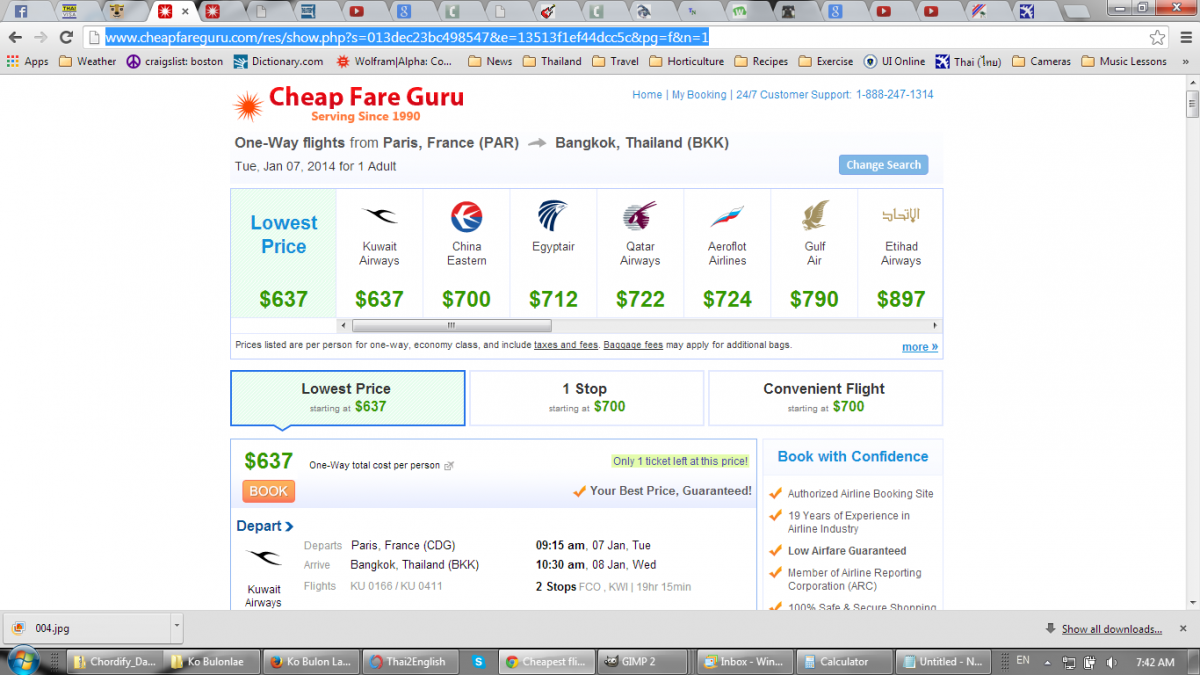Expand the Thailand bookmarks folder
This screenshot has width=1200, height=675.
pyautogui.click(x=552, y=61)
